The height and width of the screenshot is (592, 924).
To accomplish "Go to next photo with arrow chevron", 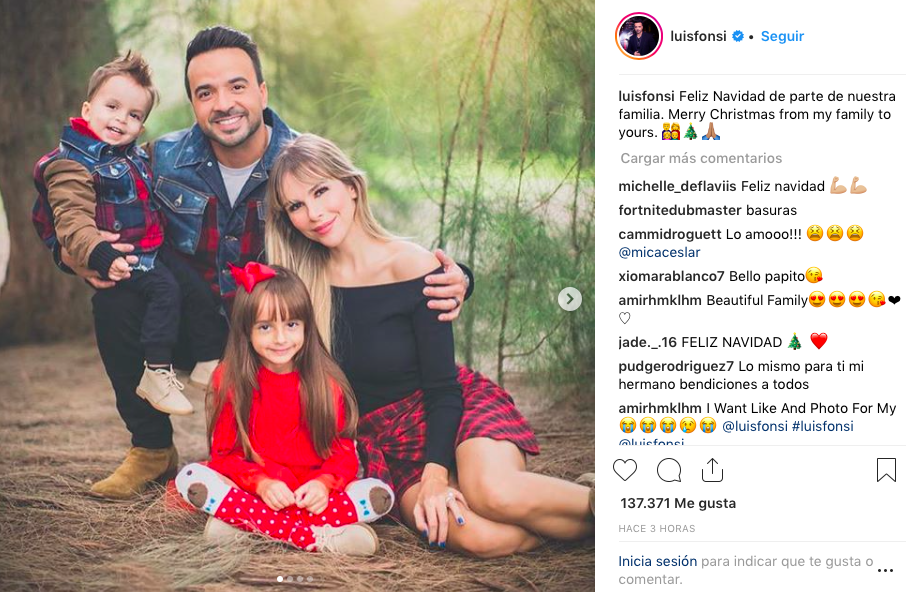I will click(570, 299).
